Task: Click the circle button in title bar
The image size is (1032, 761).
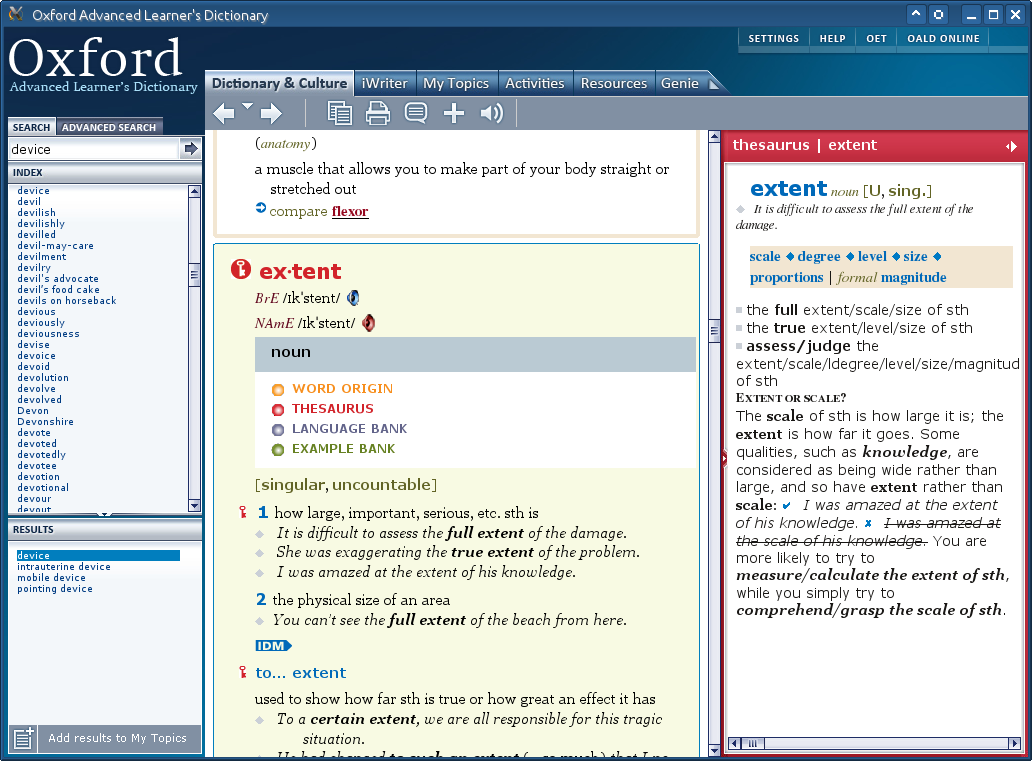Action: [939, 14]
